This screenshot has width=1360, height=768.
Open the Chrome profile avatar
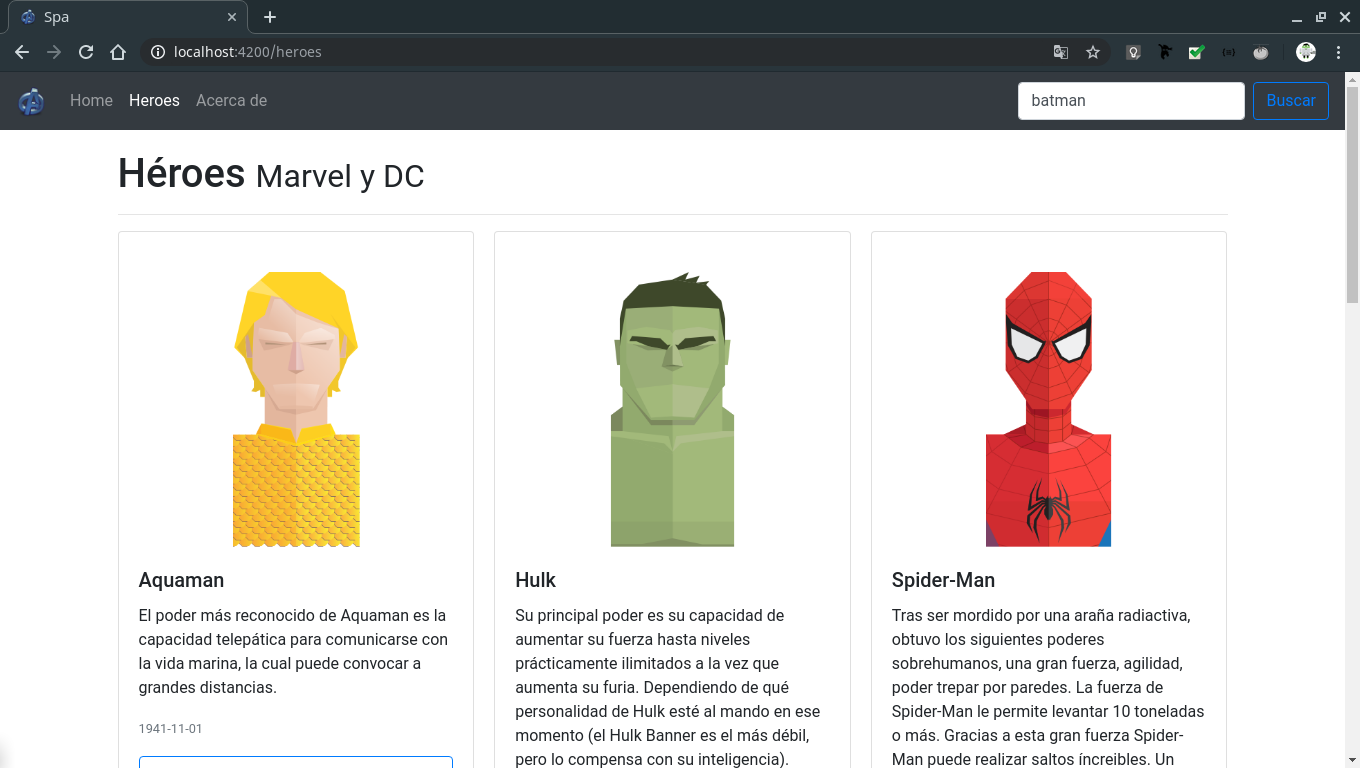1306,52
